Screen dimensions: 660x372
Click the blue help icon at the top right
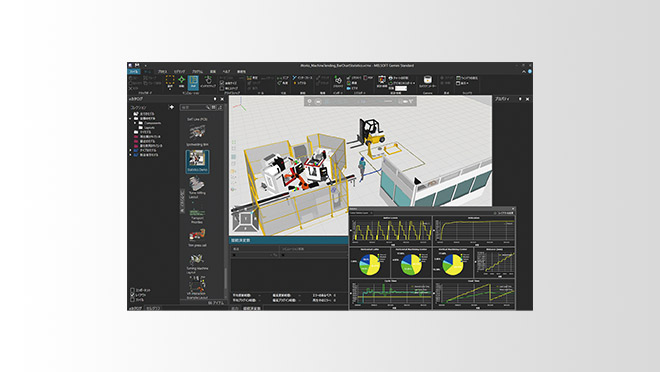coord(530,72)
